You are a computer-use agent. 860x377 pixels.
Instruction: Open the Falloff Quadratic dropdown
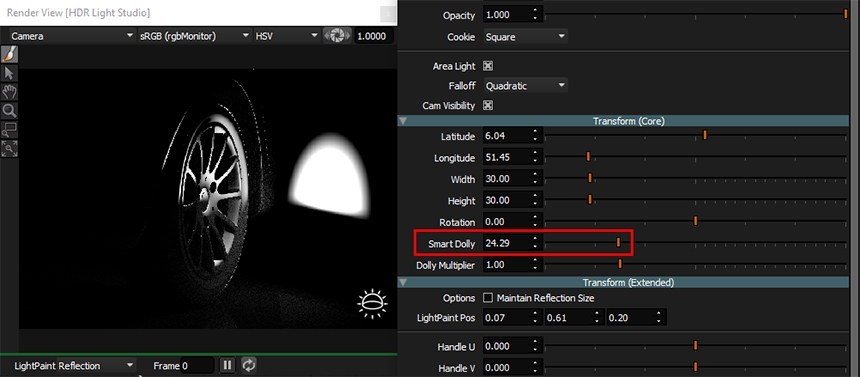pyautogui.click(x=525, y=86)
